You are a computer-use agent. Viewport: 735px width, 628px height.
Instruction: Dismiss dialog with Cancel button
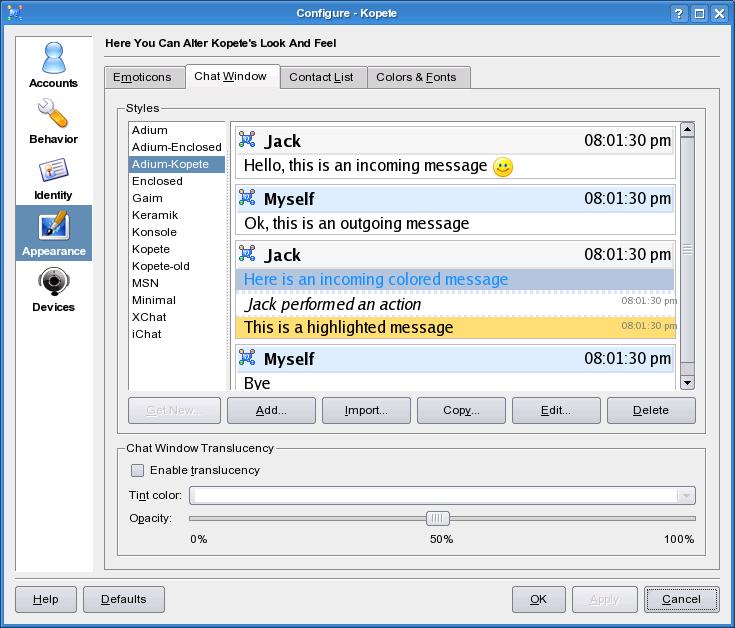pyautogui.click(x=682, y=599)
